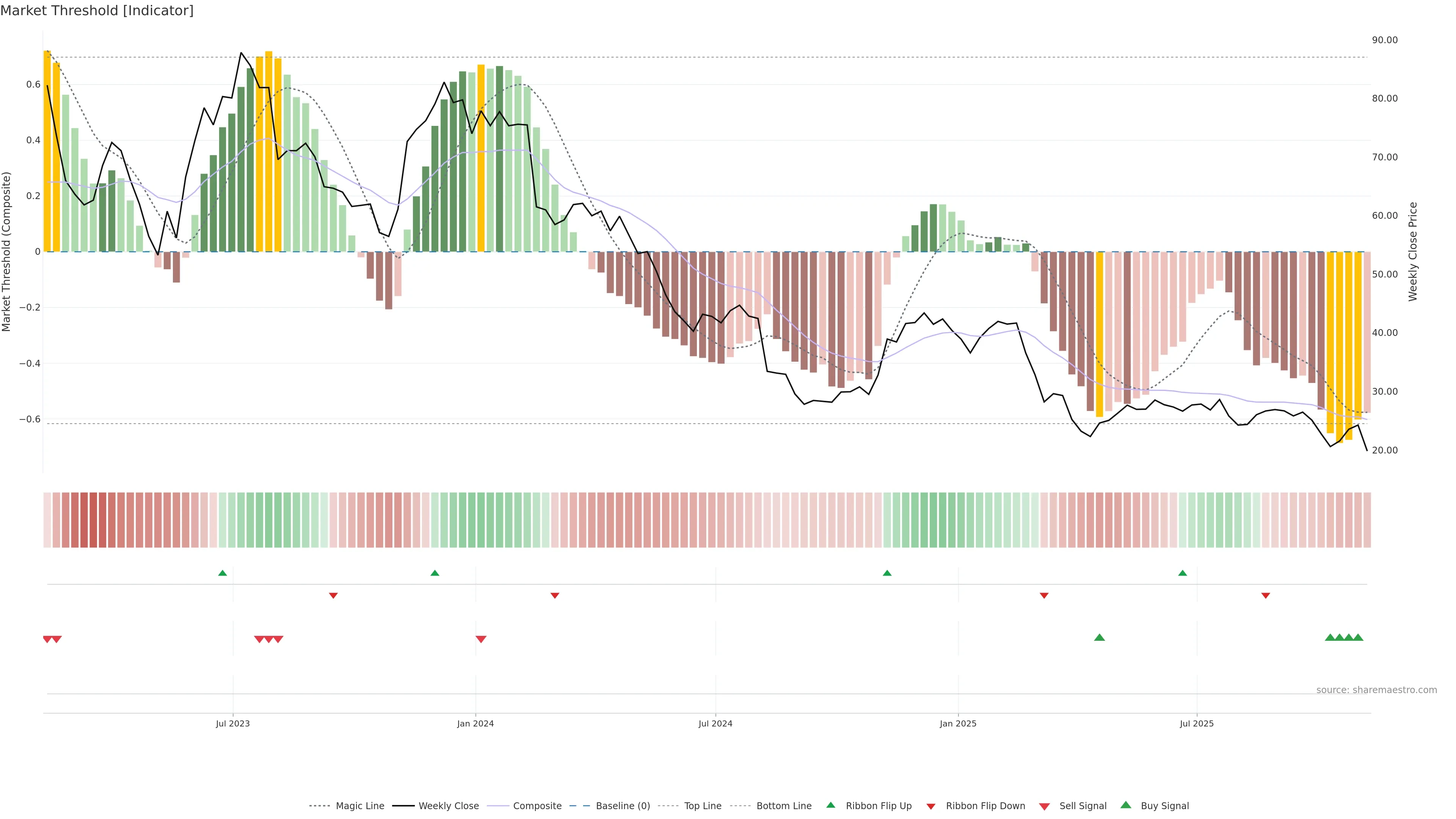
Task: Click the Market Threshold [Indicator] title
Action: pyautogui.click(x=97, y=11)
